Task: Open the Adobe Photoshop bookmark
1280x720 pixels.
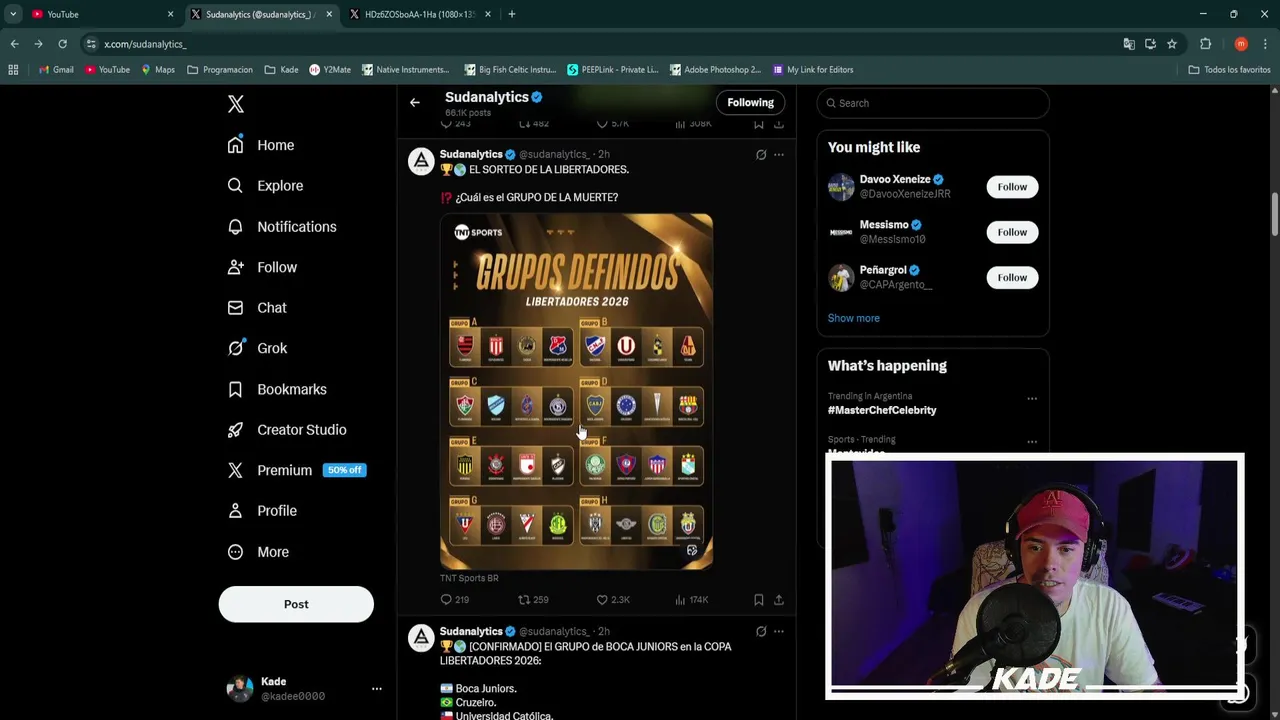Action: click(715, 70)
